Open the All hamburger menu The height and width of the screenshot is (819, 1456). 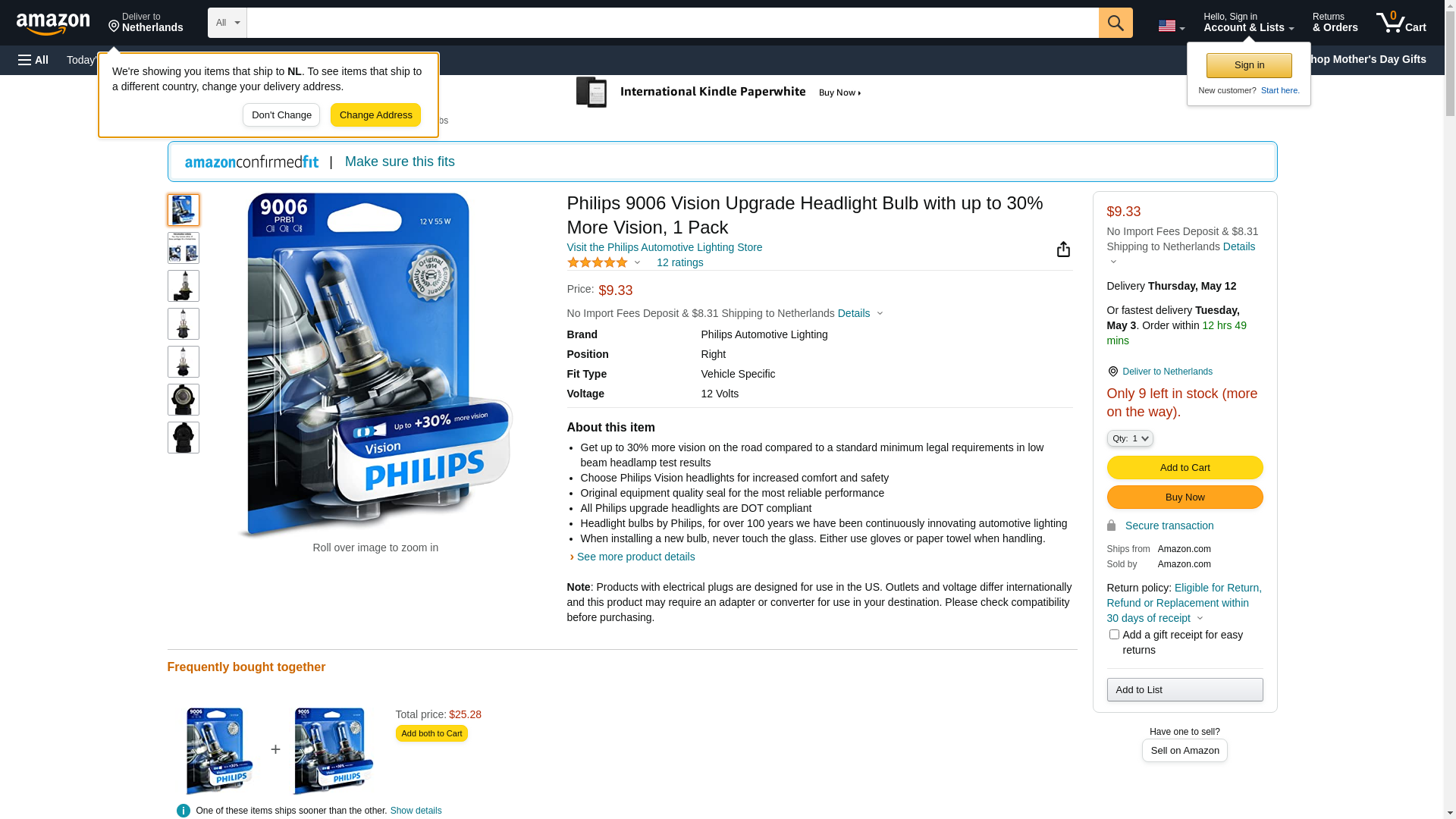(33, 60)
